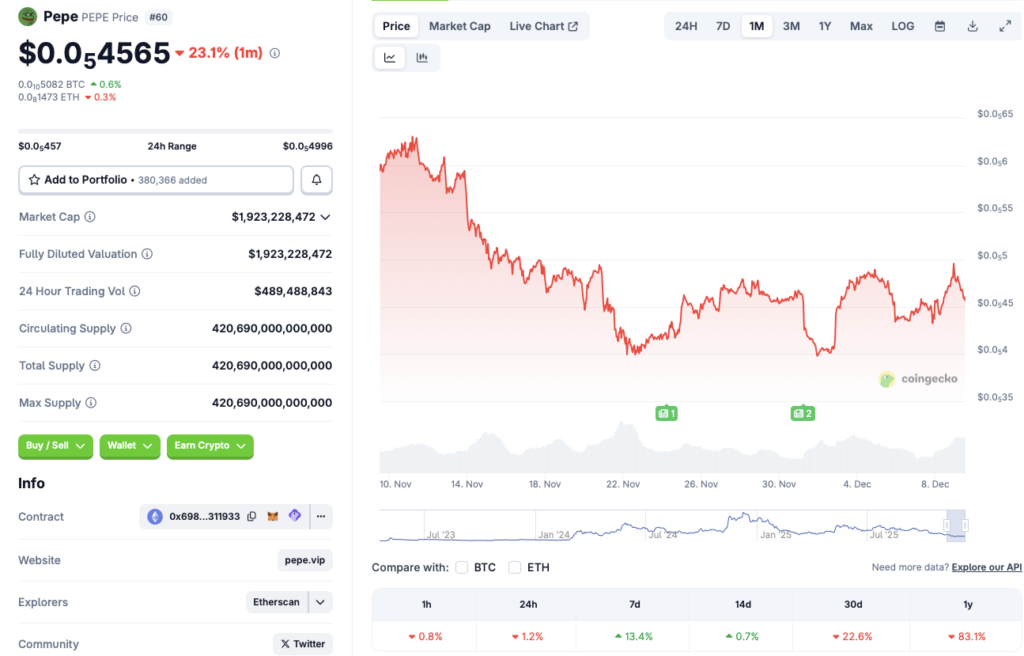1024x656 pixels.
Task: Switch to the Market Cap tab
Action: 460,26
